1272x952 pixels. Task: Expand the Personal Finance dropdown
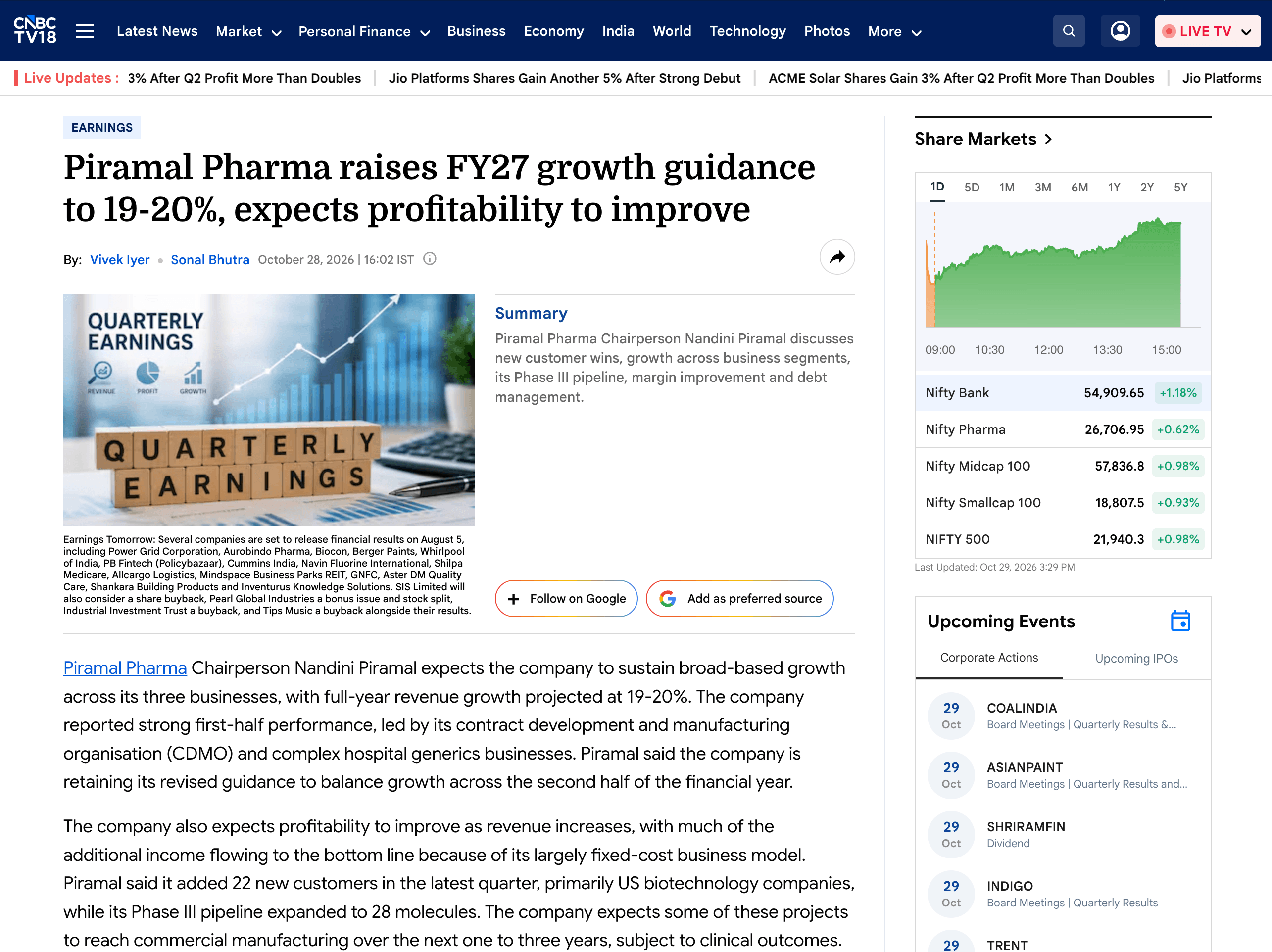pyautogui.click(x=364, y=31)
